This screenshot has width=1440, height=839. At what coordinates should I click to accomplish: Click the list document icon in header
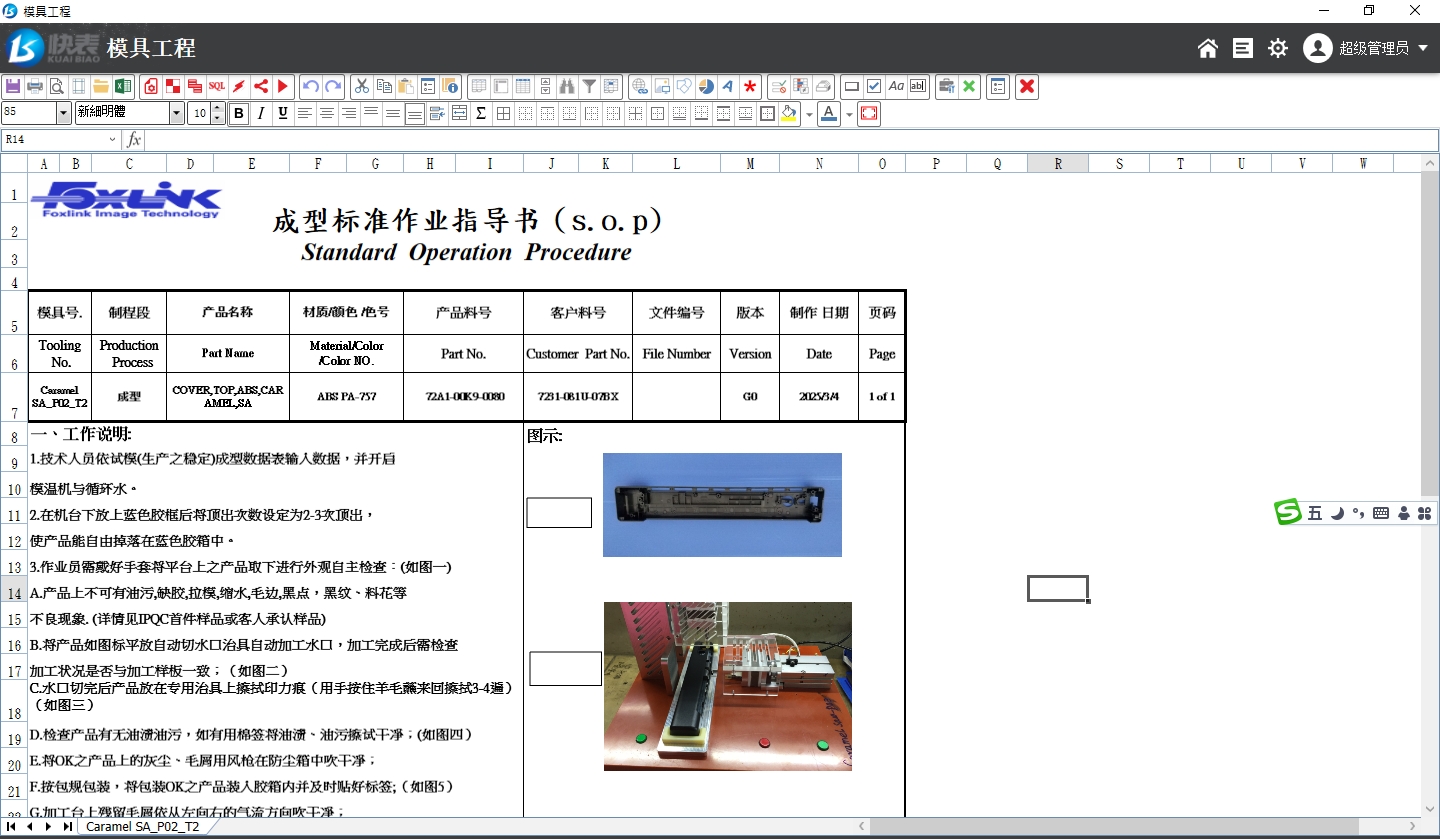(x=1243, y=48)
